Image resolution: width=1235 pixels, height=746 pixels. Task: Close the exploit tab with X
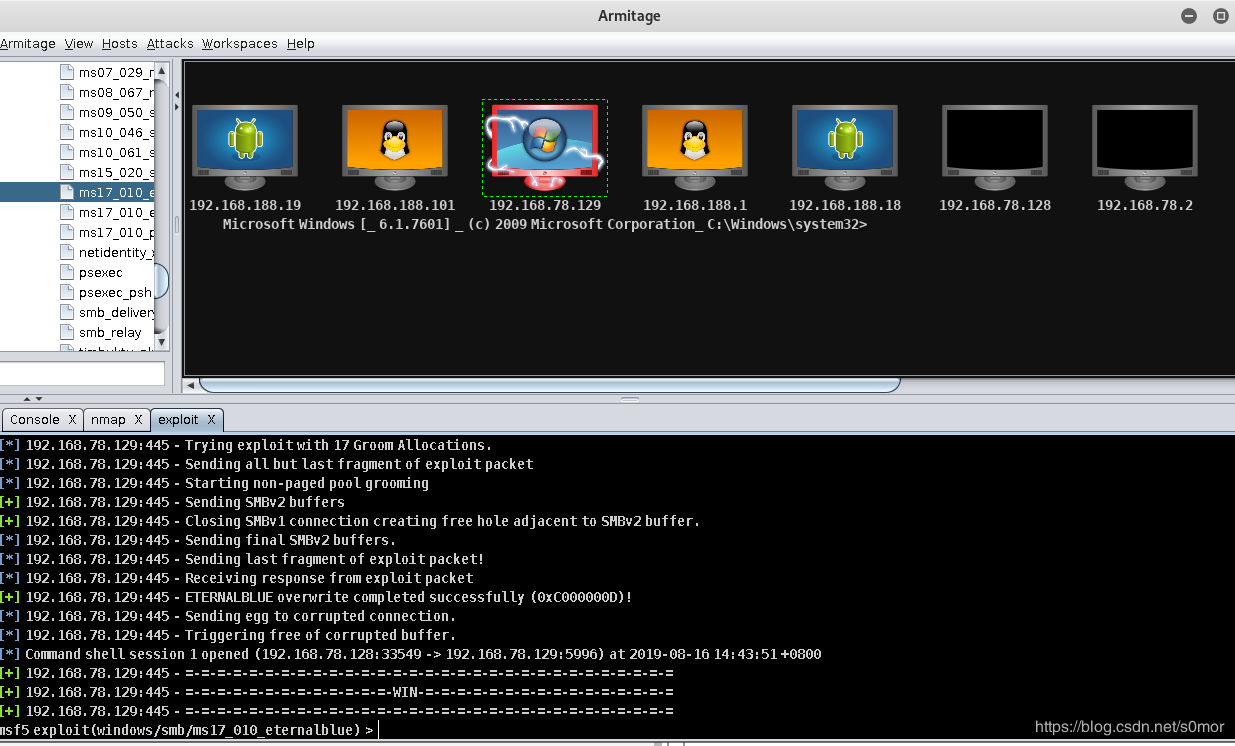[212, 419]
